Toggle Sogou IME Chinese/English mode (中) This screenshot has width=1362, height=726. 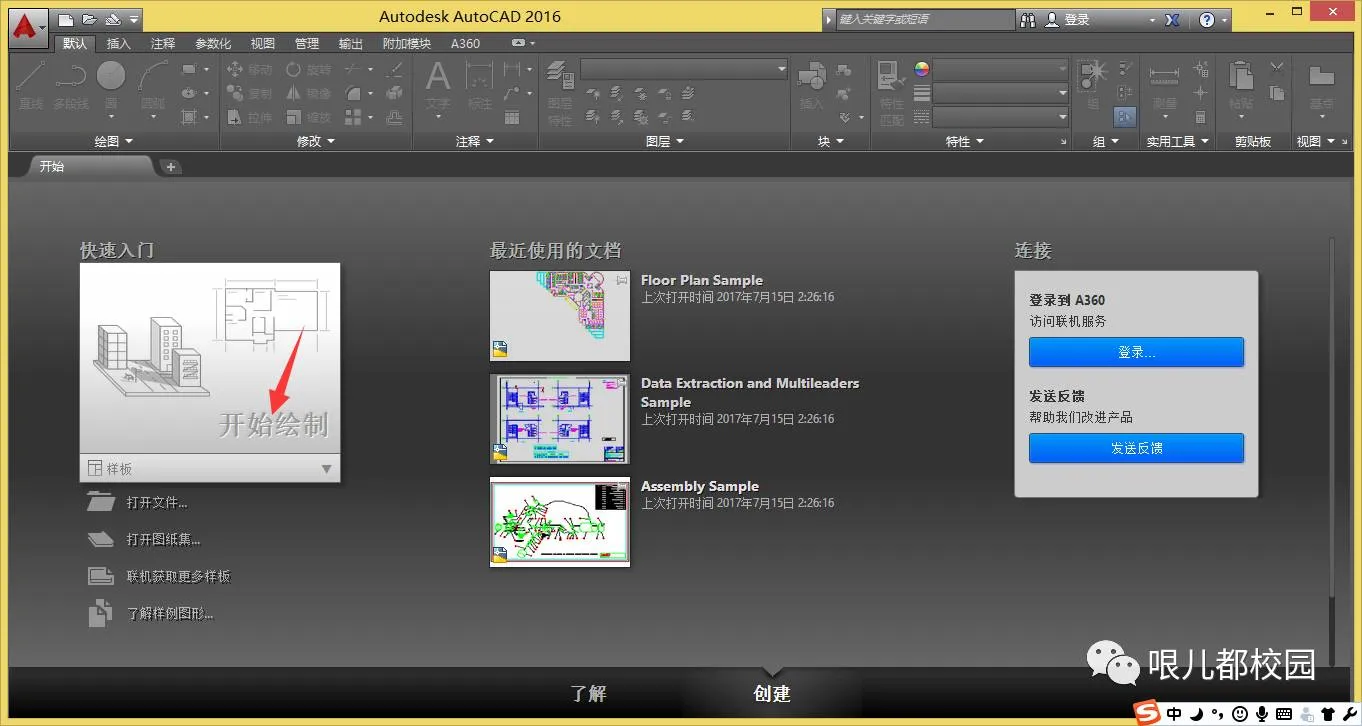click(1174, 714)
